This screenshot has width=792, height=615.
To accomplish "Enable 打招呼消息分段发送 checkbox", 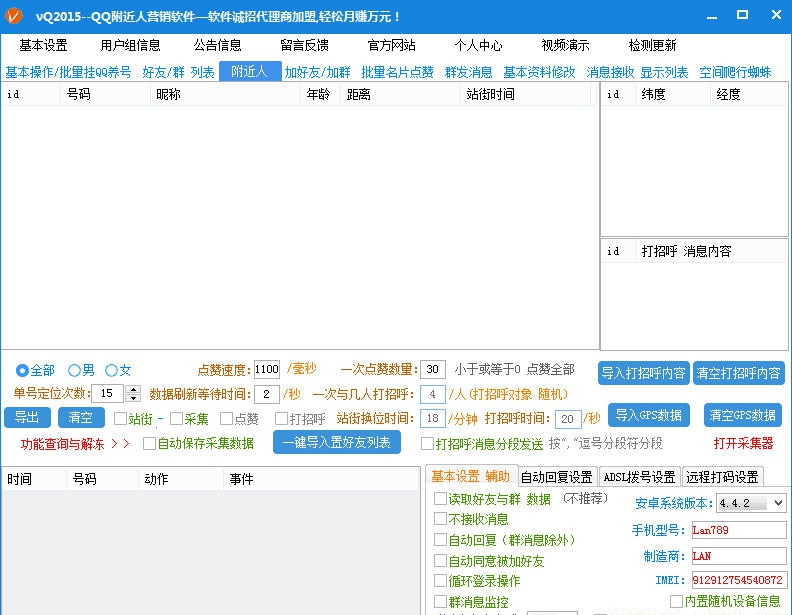I will click(427, 444).
